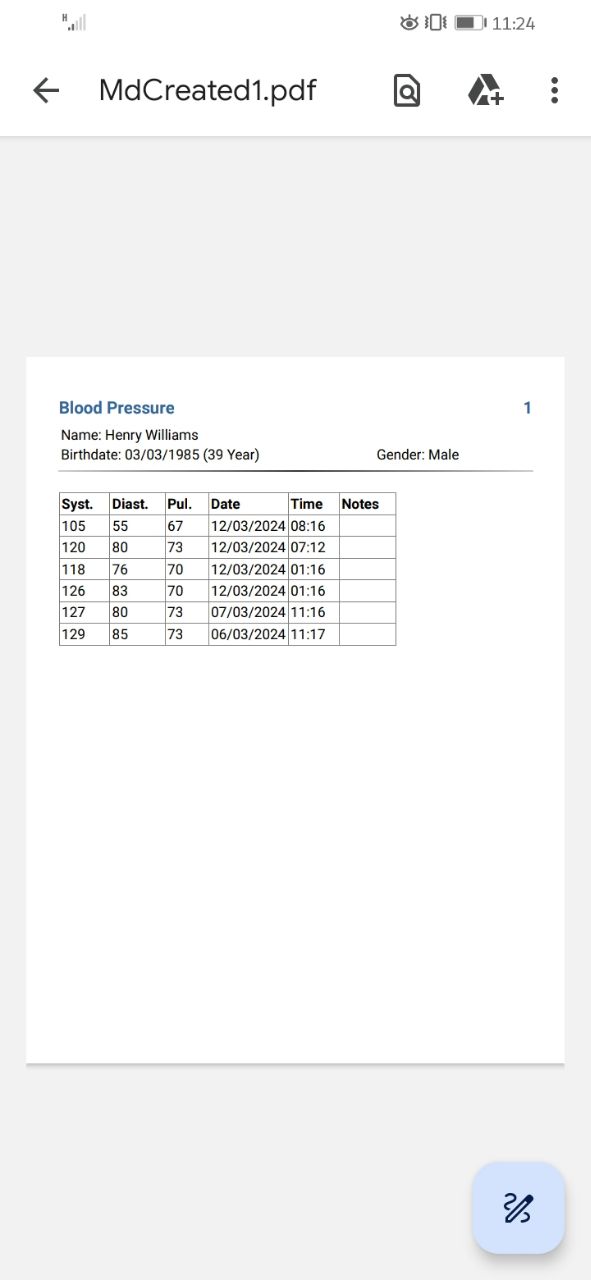Tap the annotate pen floating button

click(x=518, y=1208)
